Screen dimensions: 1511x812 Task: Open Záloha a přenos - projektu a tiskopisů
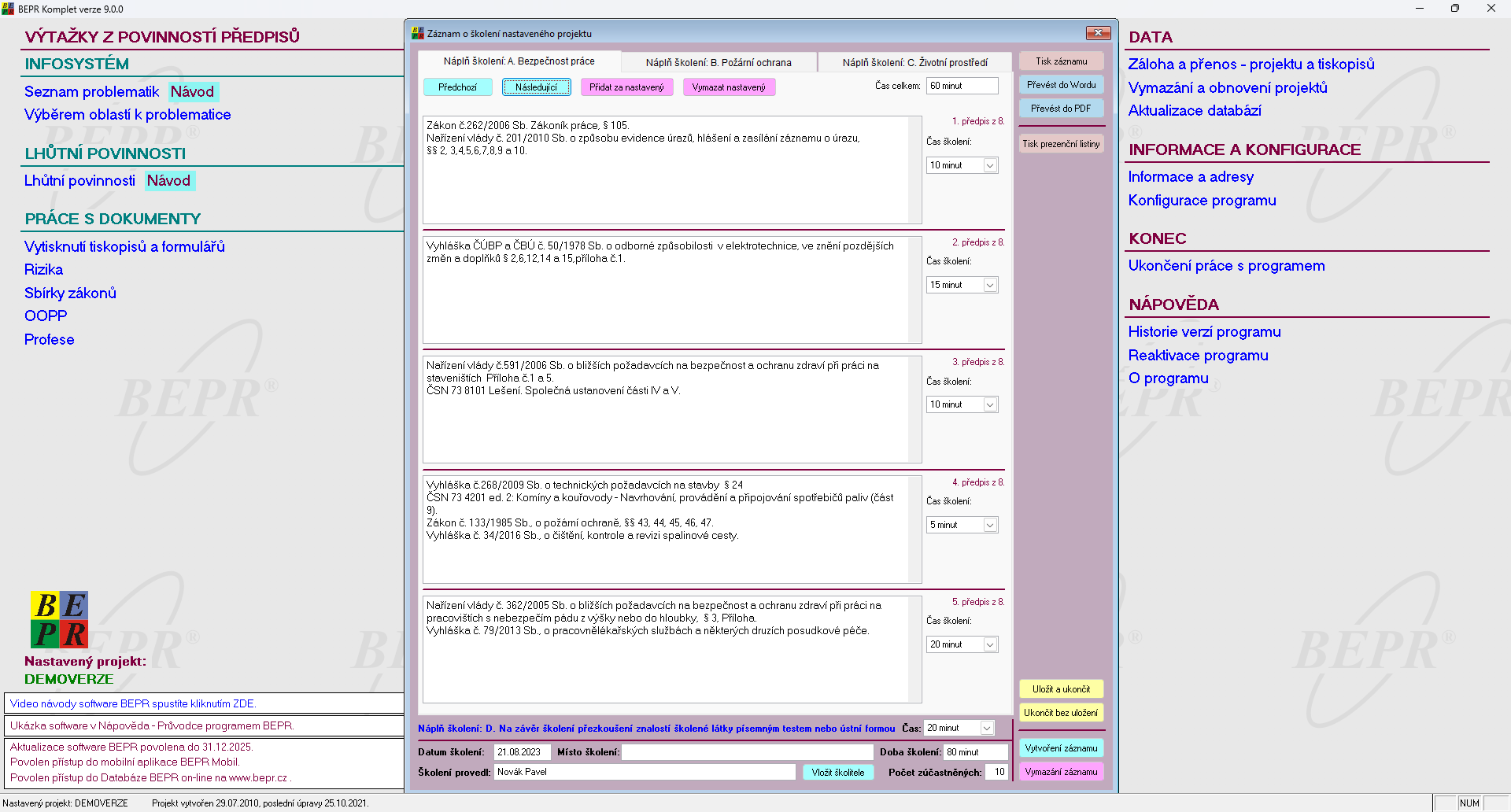pos(1251,65)
